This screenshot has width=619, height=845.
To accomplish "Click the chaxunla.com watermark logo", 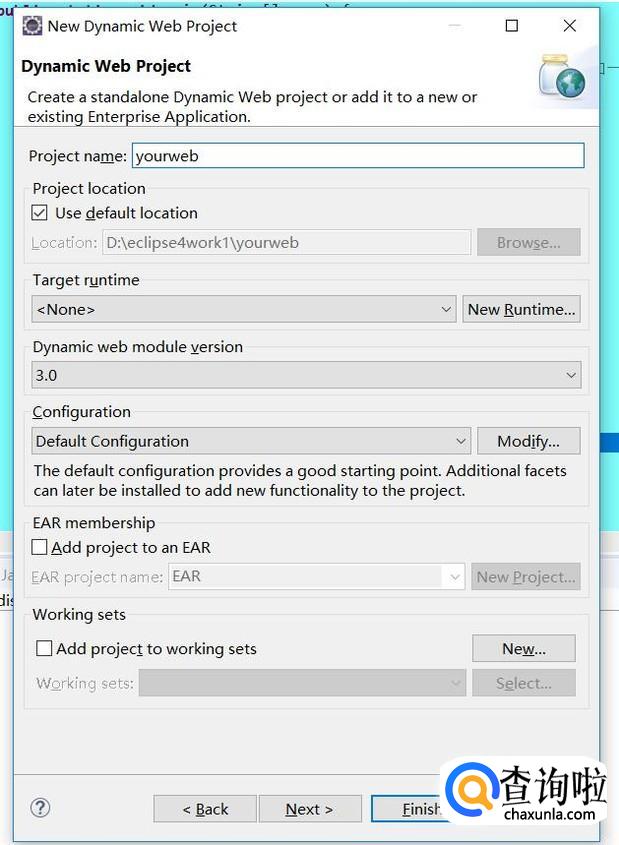I will tap(525, 791).
